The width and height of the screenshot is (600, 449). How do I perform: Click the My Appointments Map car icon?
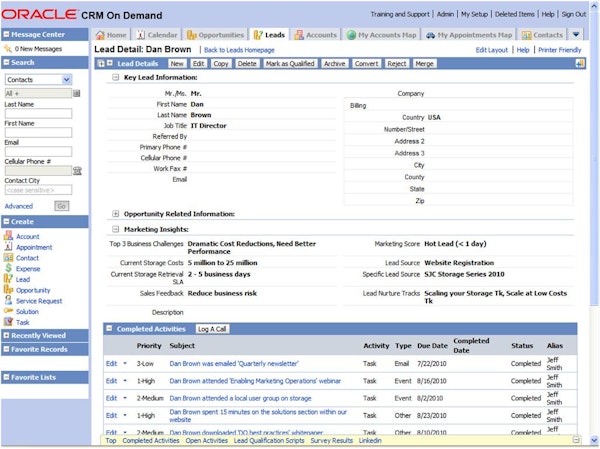tap(430, 35)
